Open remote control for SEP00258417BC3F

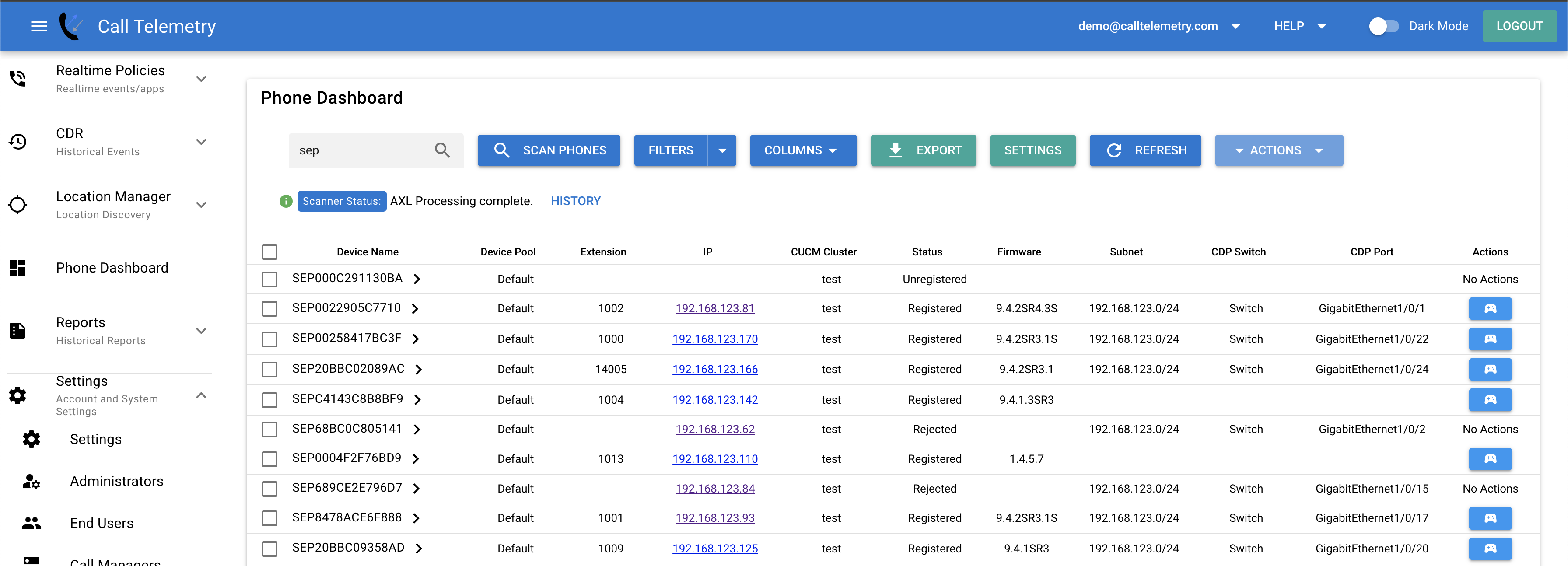1490,339
